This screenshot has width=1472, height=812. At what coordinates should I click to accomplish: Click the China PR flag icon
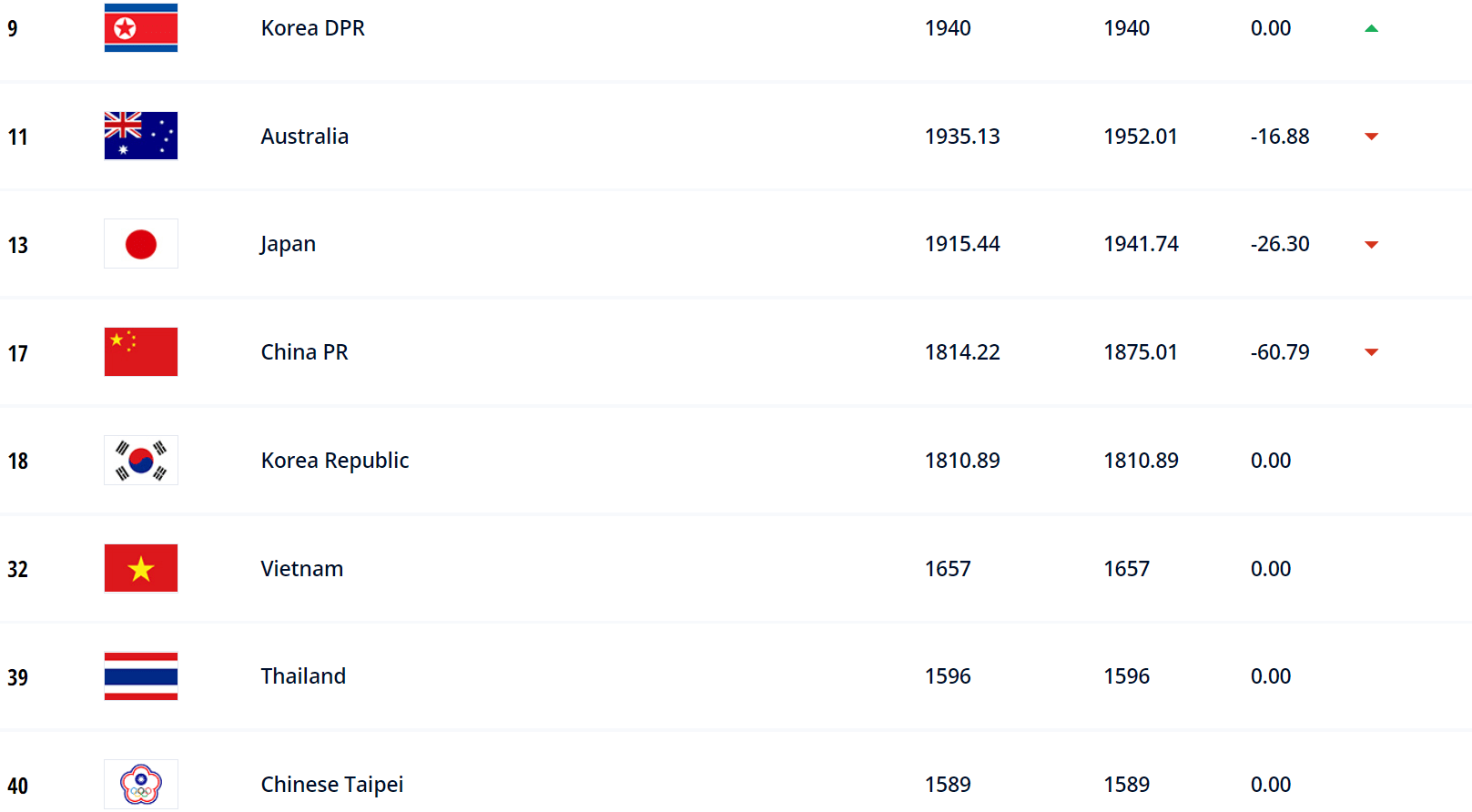[140, 351]
